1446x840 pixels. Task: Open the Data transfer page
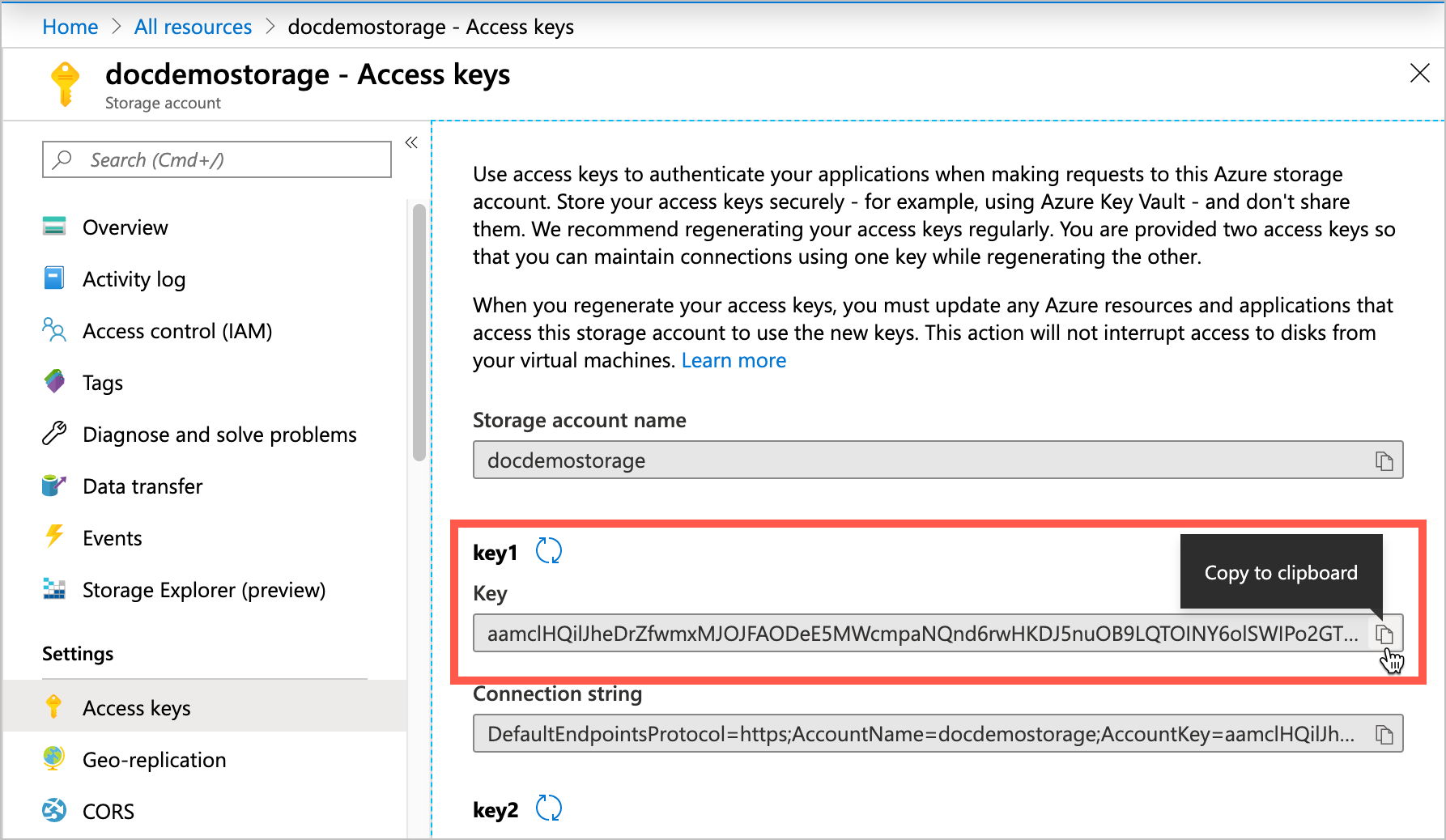click(x=142, y=486)
